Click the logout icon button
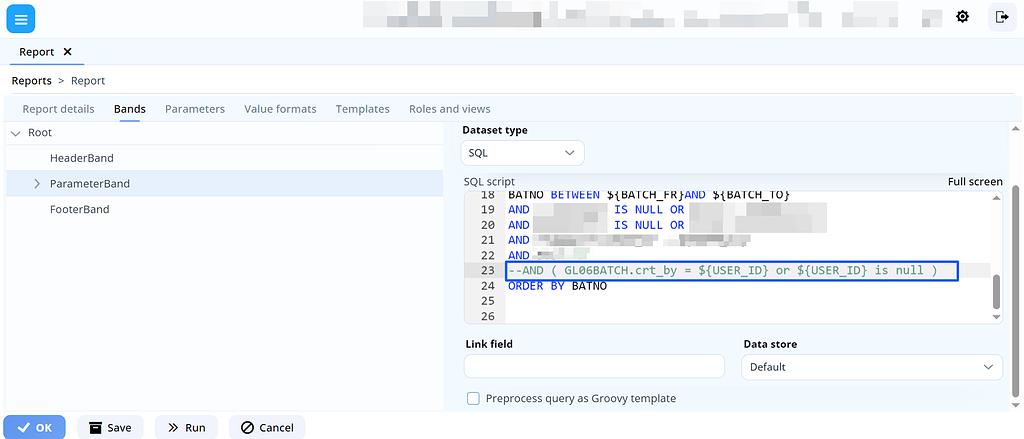Image resolution: width=1024 pixels, height=439 pixels. pyautogui.click(x=1002, y=17)
